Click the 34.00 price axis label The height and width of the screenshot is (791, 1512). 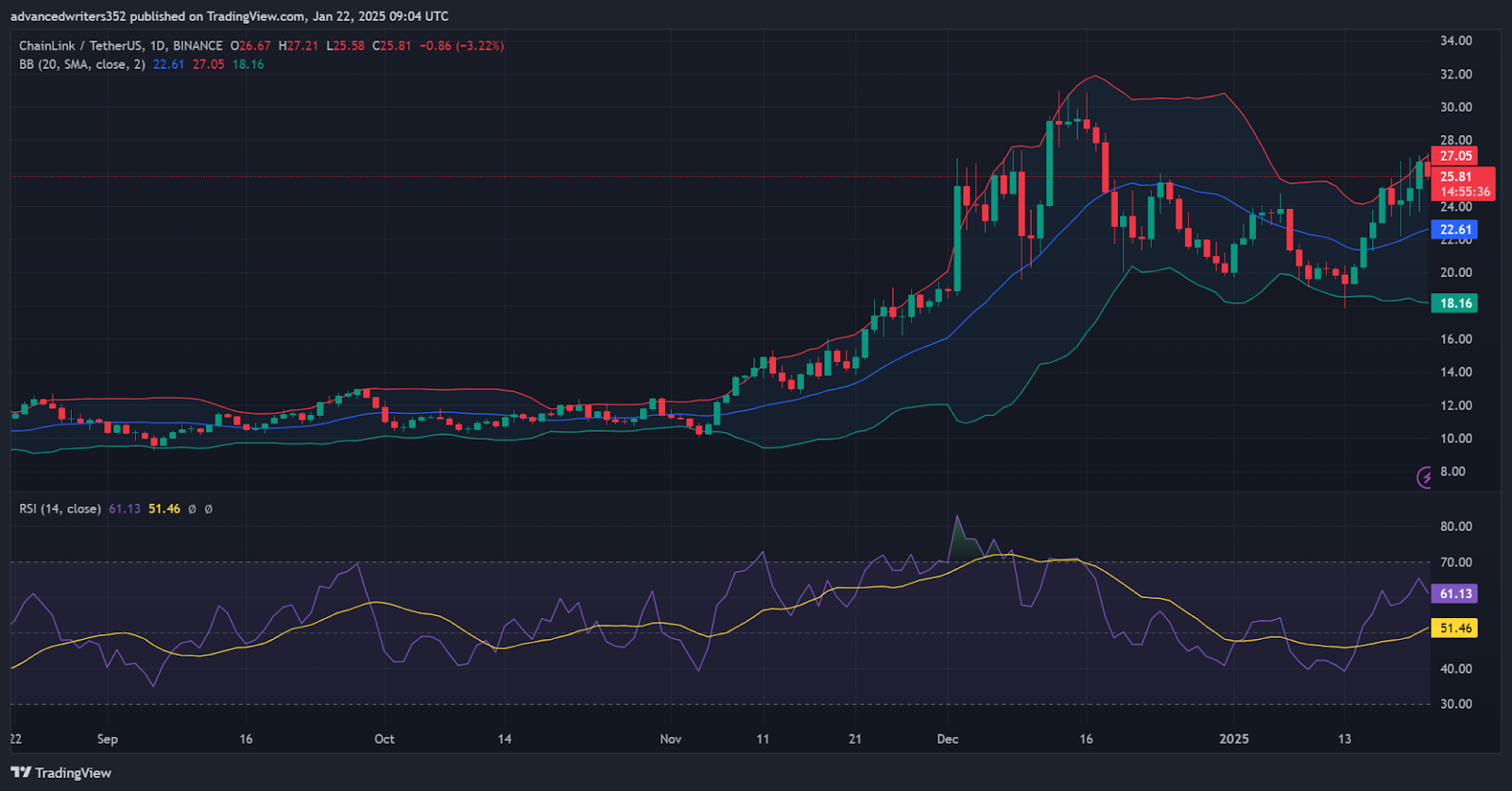[x=1455, y=41]
